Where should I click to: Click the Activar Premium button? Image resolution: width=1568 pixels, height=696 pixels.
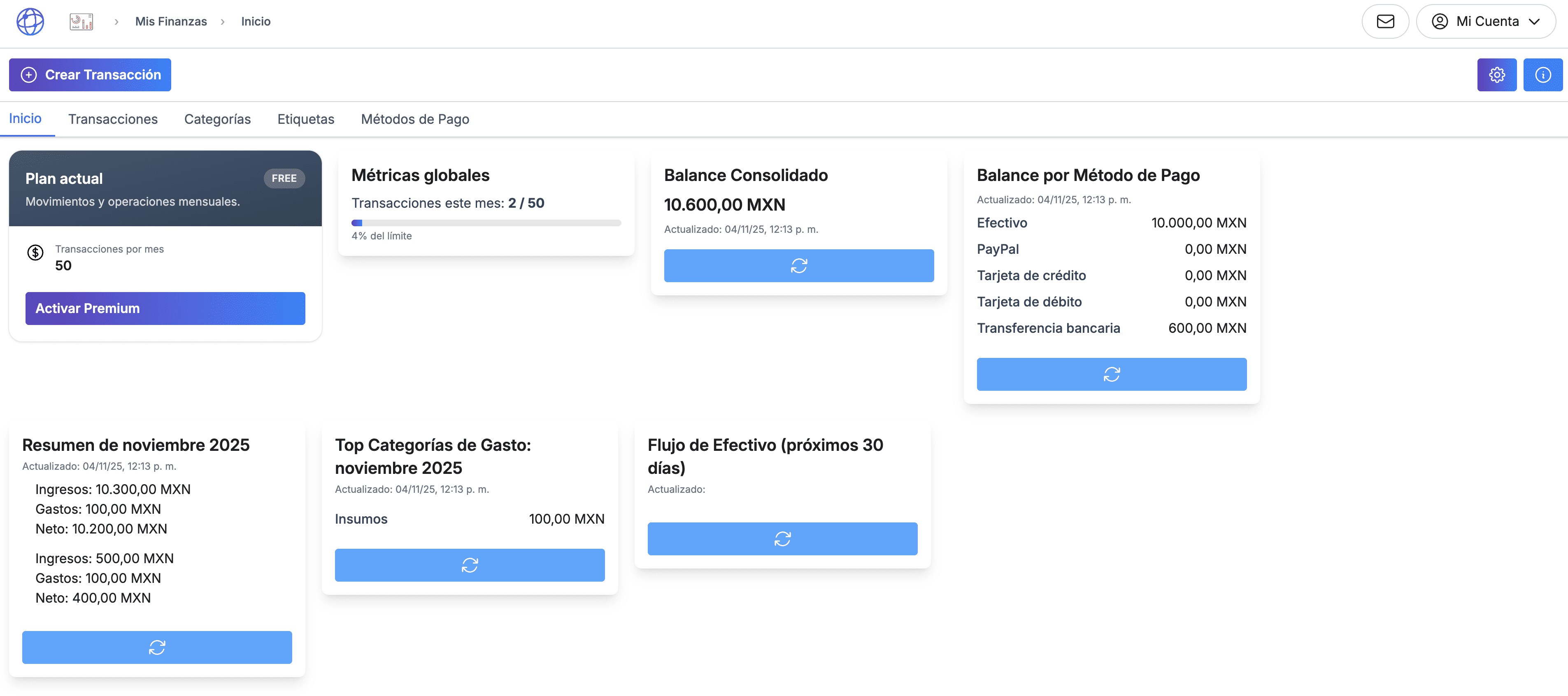[164, 308]
